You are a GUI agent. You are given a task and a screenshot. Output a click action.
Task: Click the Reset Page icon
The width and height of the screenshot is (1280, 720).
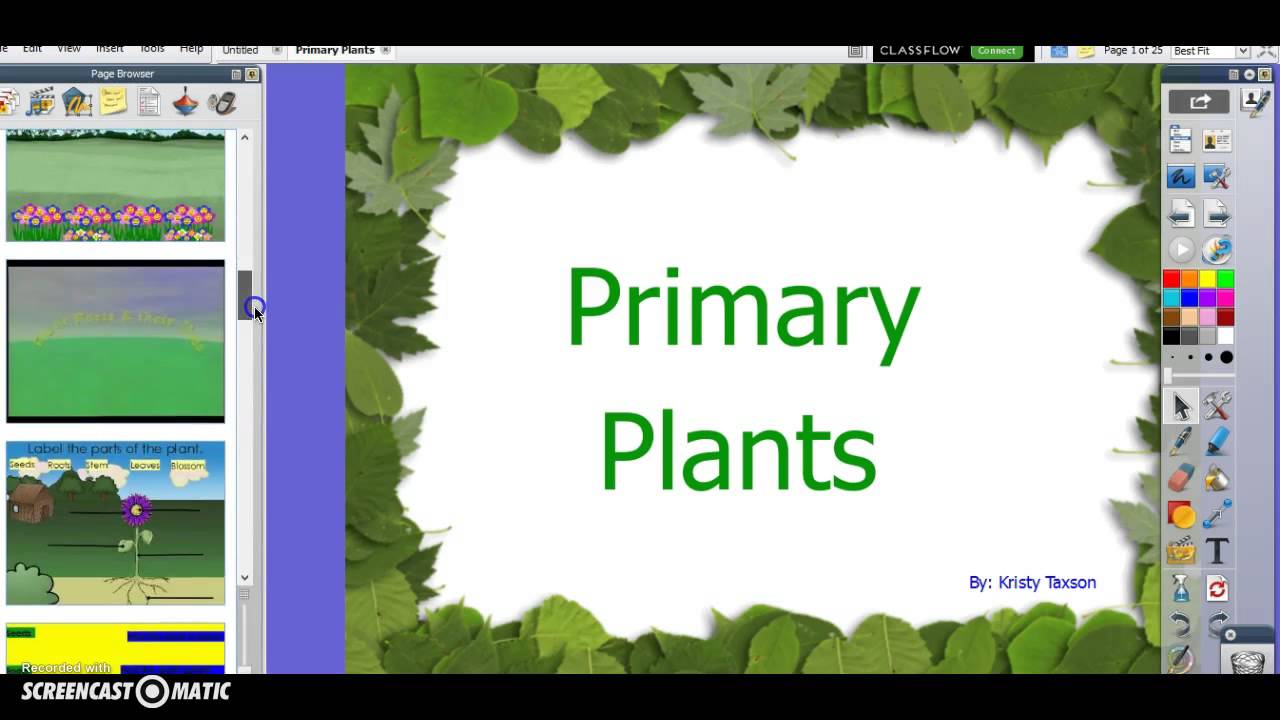coord(1217,587)
